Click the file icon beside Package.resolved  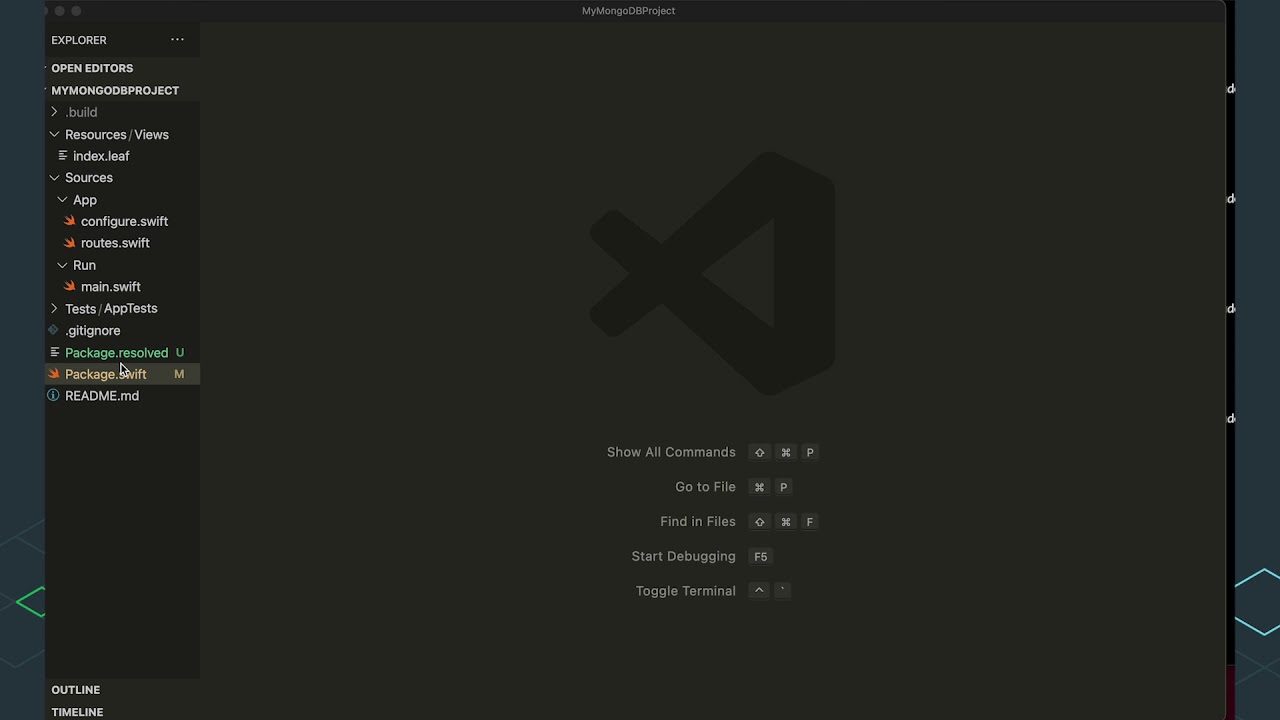[x=54, y=352]
